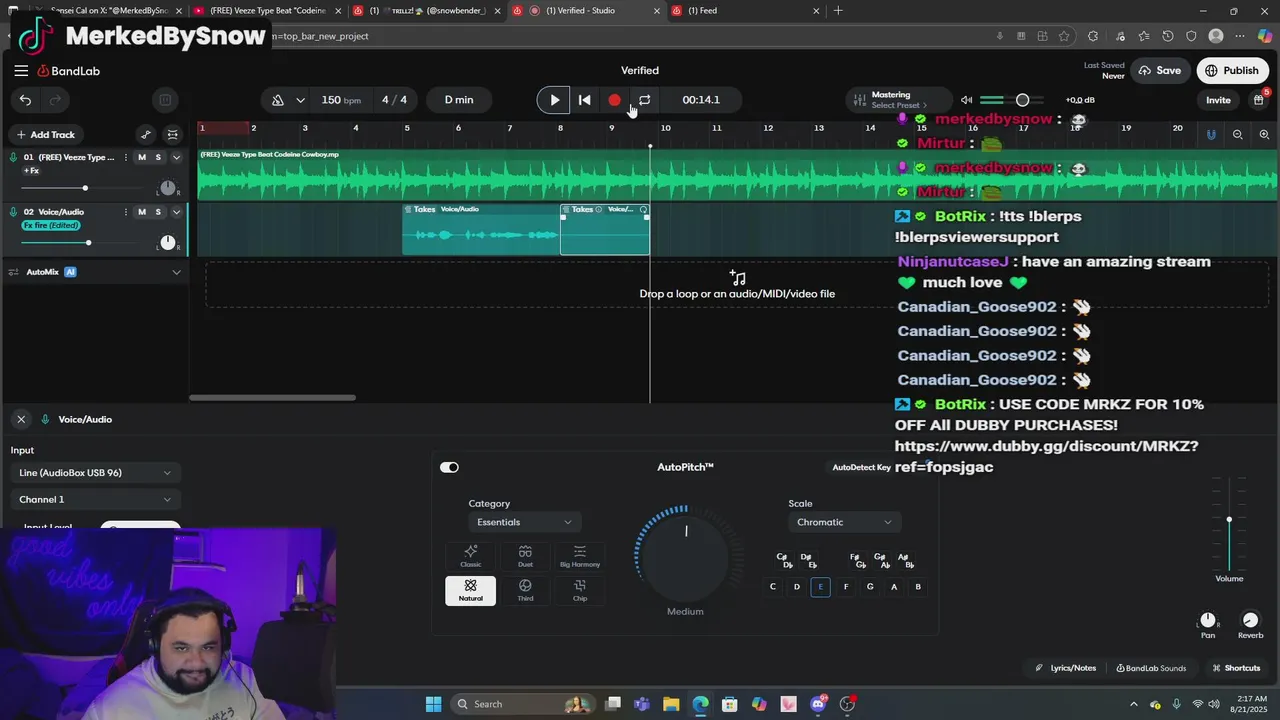Image resolution: width=1280 pixels, height=720 pixels.
Task: Click AutoDetect Key button
Action: point(861,467)
